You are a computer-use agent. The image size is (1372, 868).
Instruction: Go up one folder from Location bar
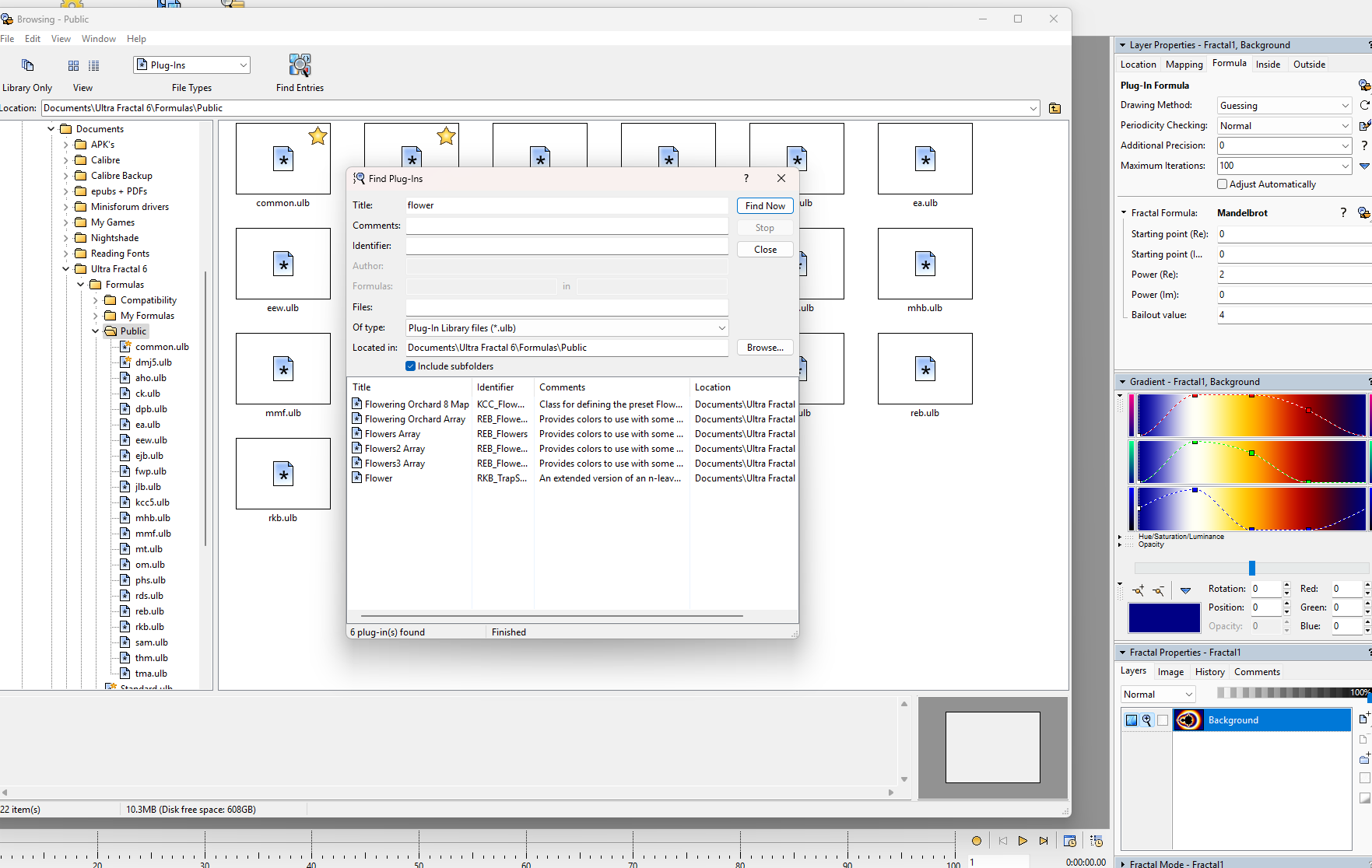(1054, 108)
